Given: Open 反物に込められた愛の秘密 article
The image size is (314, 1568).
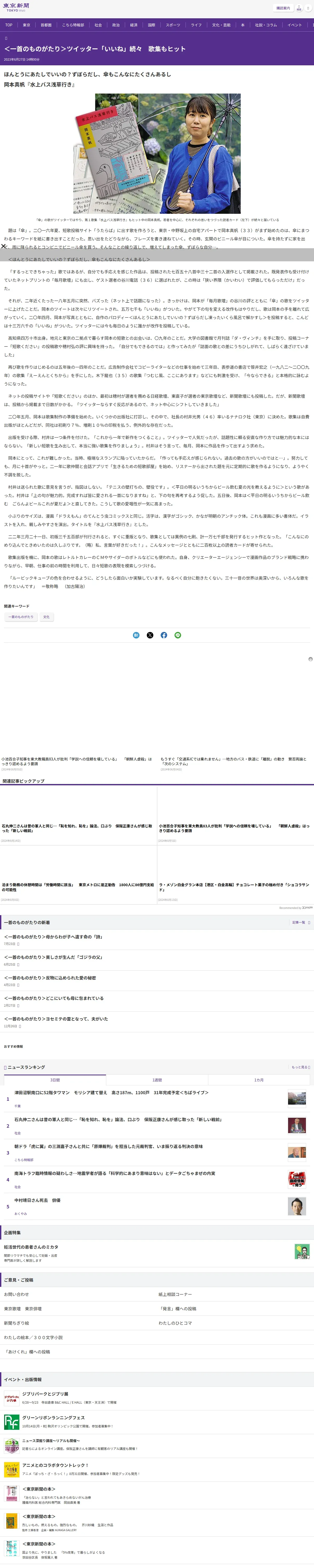Looking at the screenshot, I should coord(50,978).
